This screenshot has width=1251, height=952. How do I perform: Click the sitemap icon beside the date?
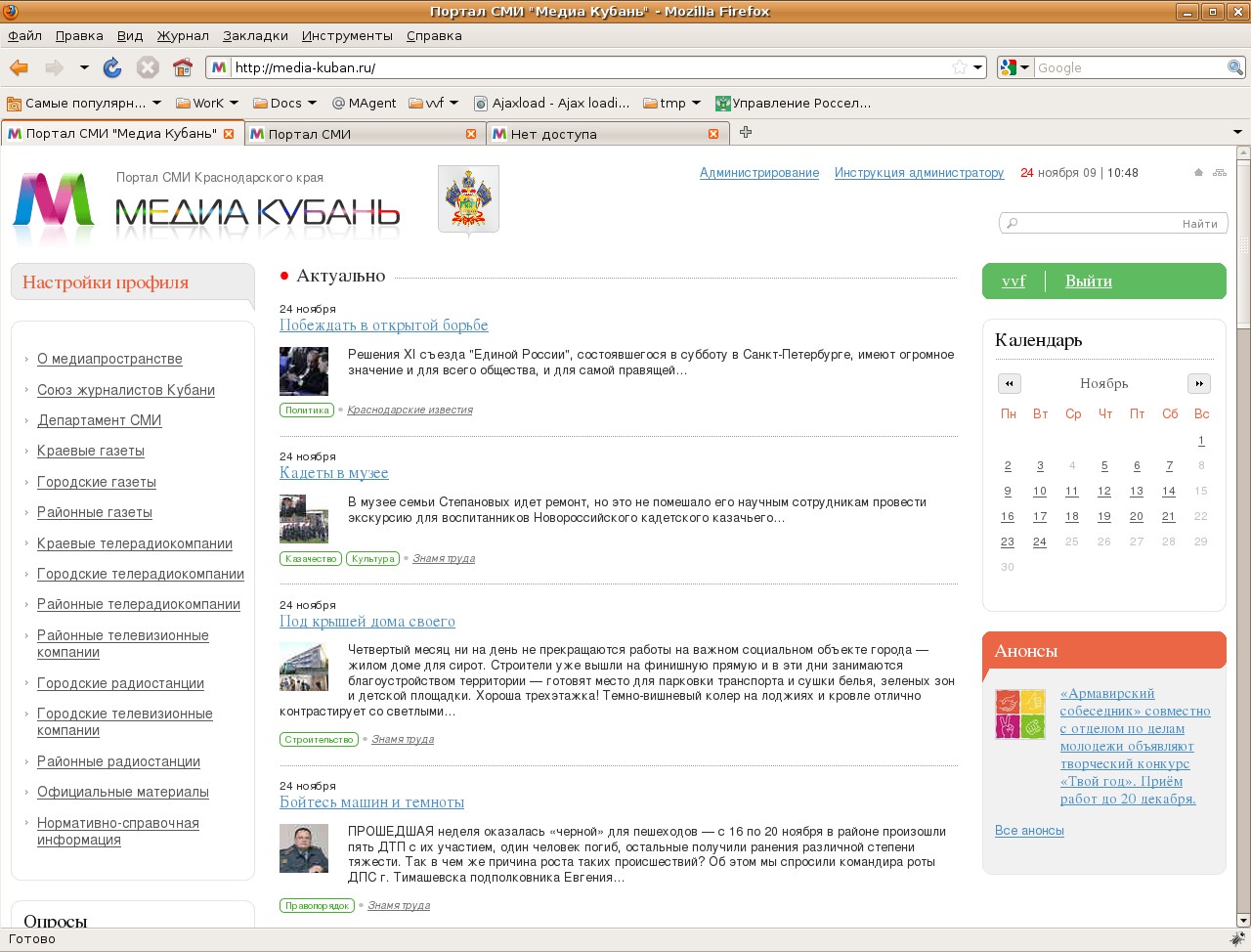point(1220,173)
